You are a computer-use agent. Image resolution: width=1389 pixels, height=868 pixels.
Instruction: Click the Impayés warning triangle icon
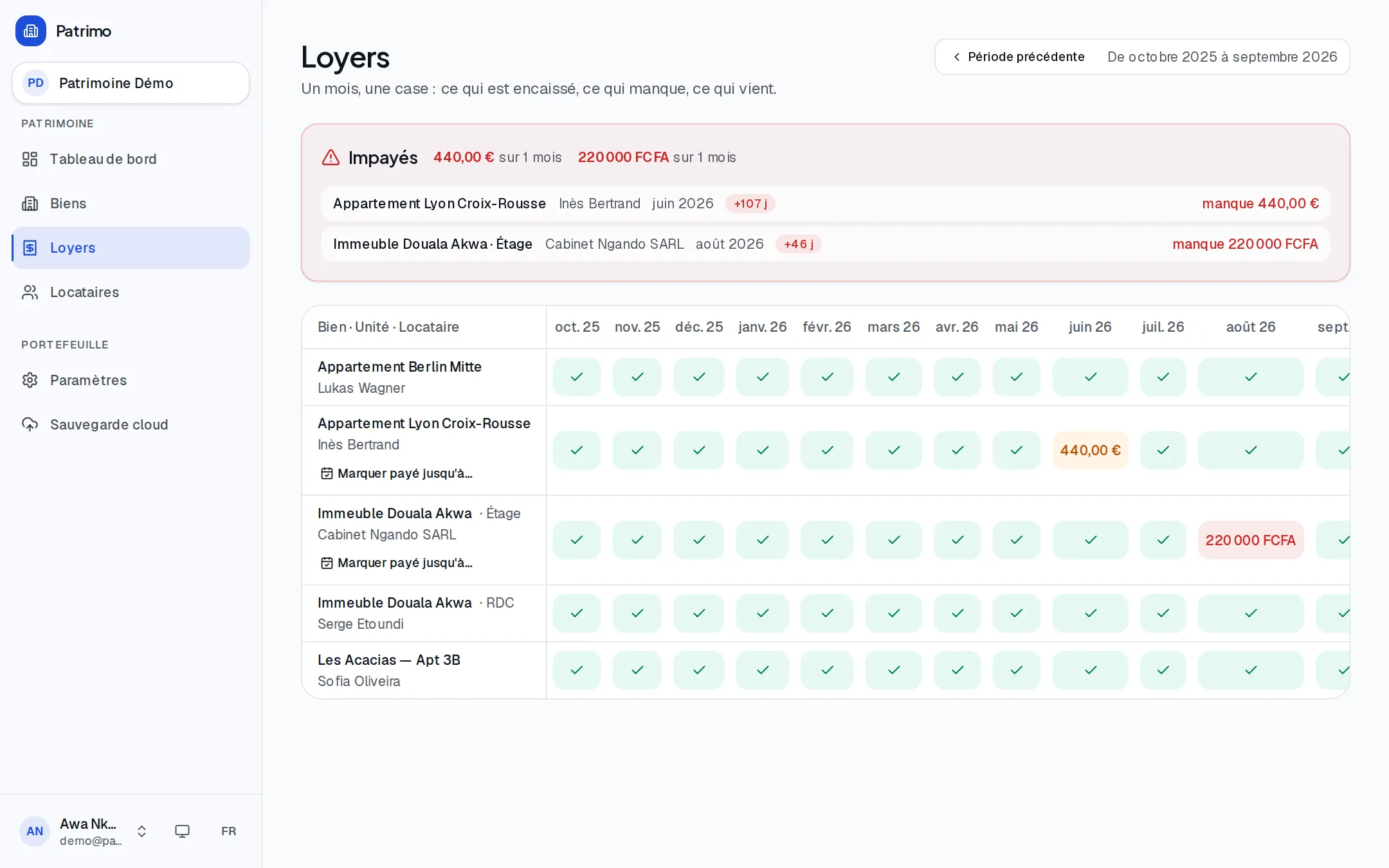(x=331, y=158)
